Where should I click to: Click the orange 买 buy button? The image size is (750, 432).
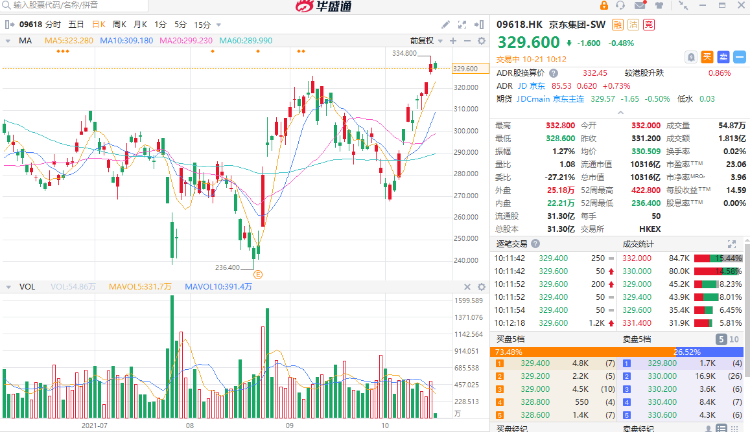707,57
